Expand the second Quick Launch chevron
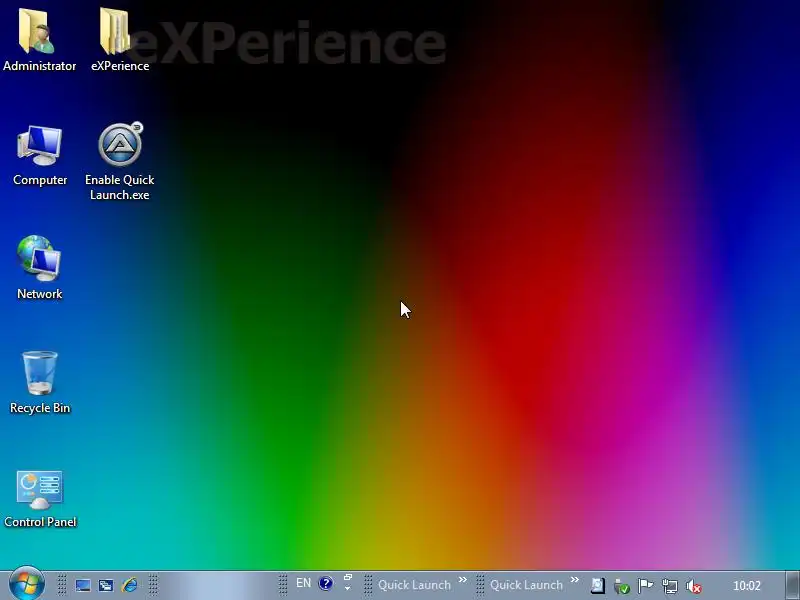 [574, 580]
